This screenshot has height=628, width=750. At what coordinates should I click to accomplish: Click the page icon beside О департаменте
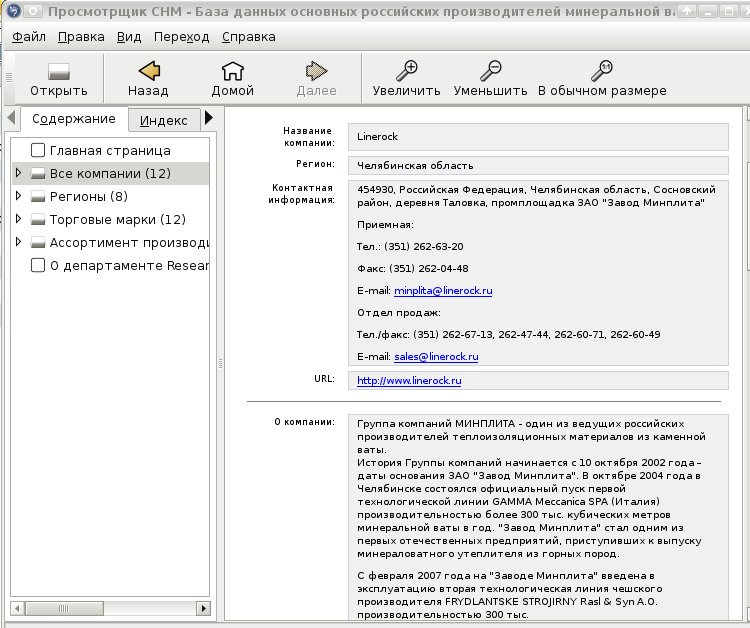[x=38, y=265]
